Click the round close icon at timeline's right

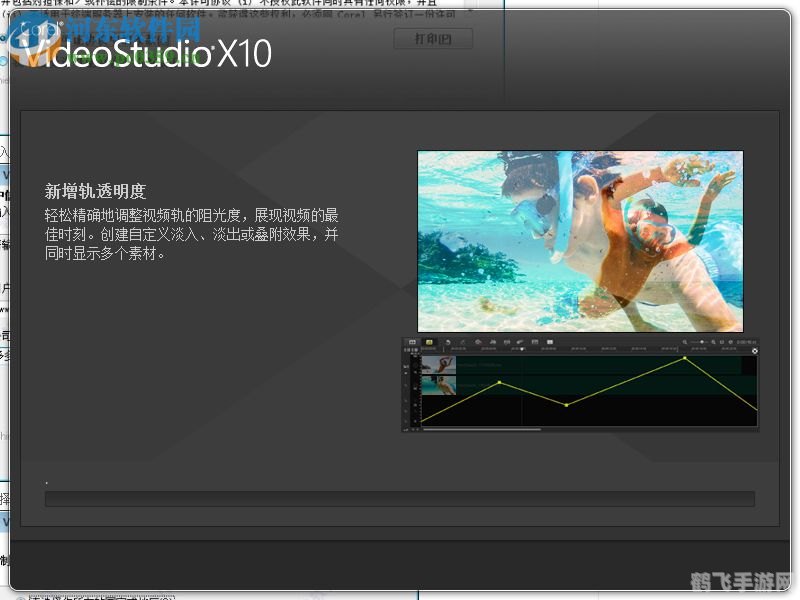click(754, 351)
